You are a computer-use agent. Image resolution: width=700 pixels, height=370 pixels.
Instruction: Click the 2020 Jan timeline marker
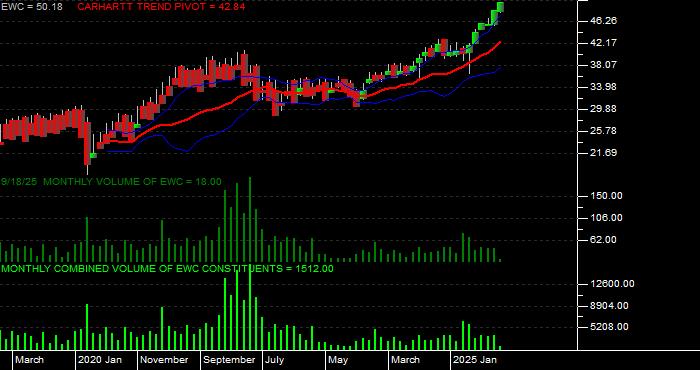tap(100, 360)
